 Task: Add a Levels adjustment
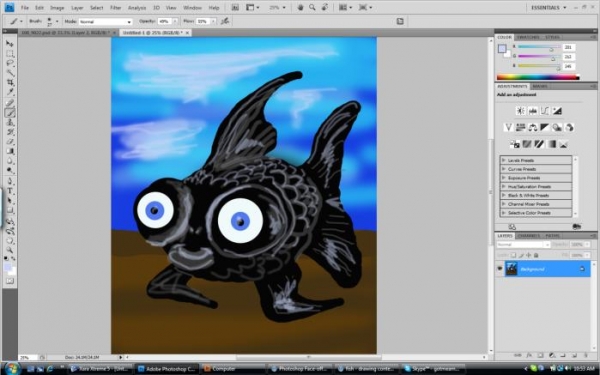pyautogui.click(x=533, y=111)
